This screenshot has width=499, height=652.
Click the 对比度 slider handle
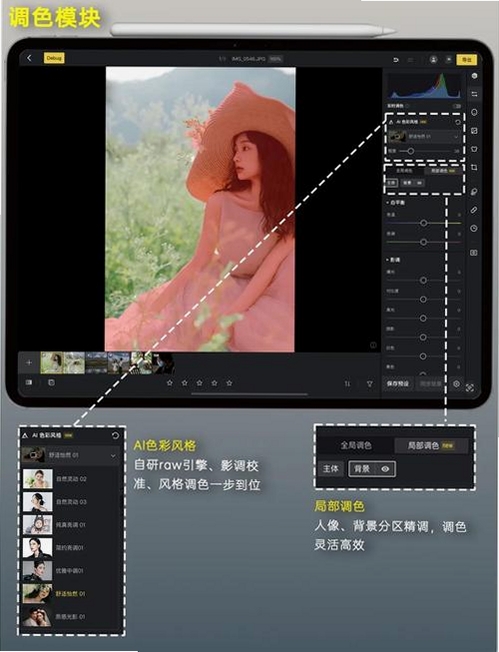pyautogui.click(x=423, y=299)
